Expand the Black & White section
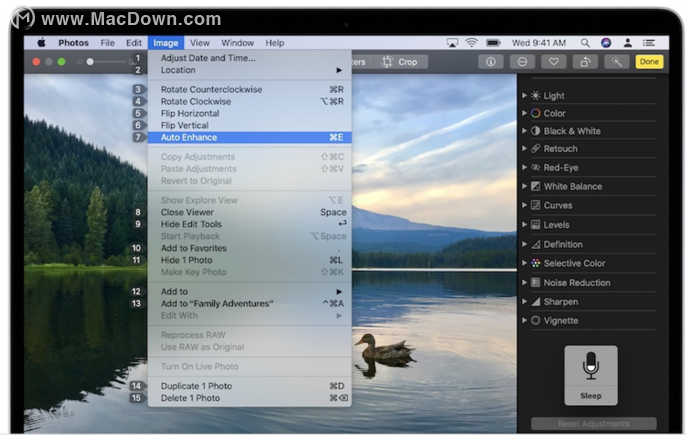The height and width of the screenshot is (439, 687). 524,131
